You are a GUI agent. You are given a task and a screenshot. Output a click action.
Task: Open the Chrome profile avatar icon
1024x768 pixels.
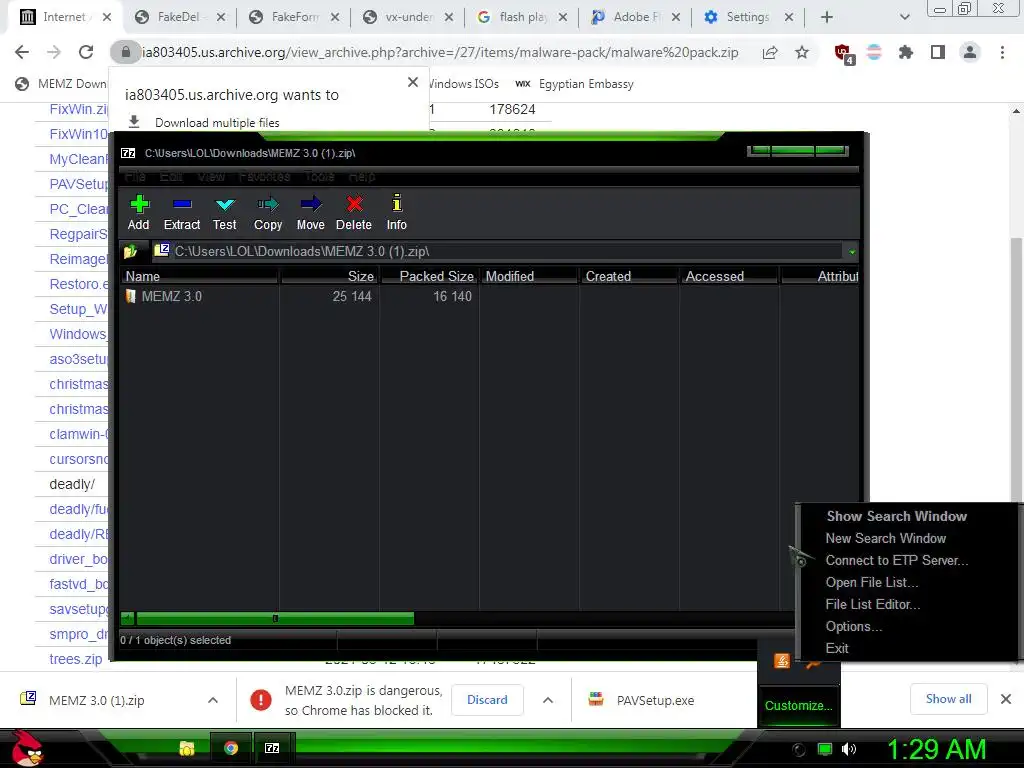click(970, 52)
